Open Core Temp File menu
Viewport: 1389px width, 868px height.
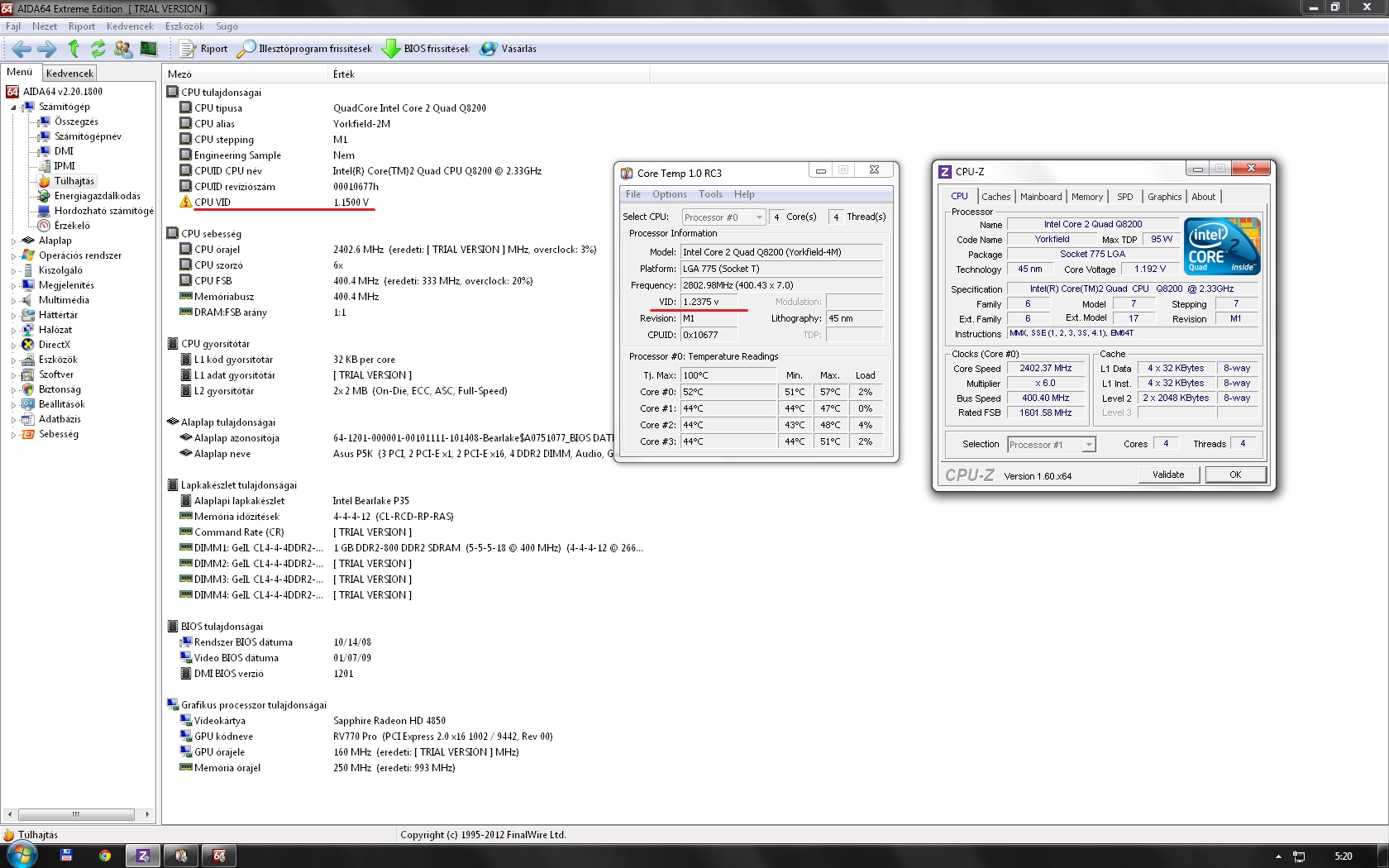pos(633,194)
